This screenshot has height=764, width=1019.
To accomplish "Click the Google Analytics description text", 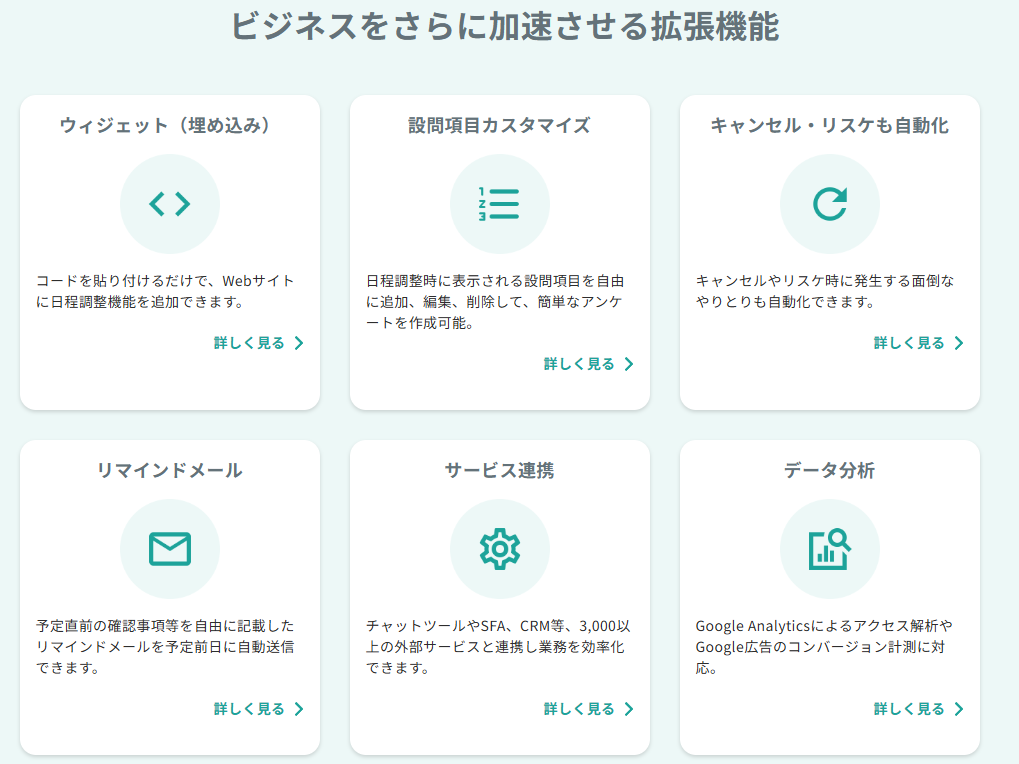I will click(x=824, y=646).
